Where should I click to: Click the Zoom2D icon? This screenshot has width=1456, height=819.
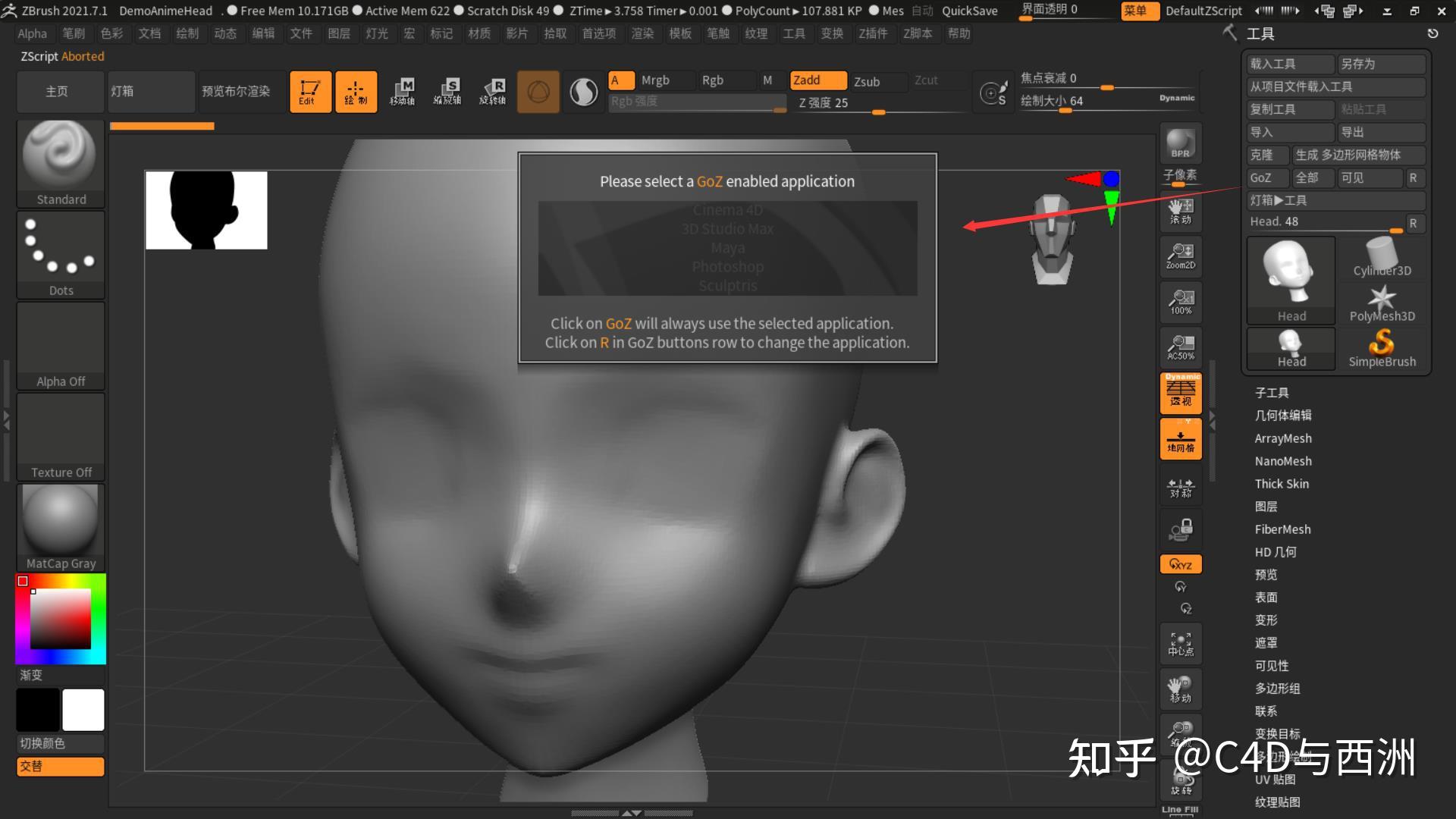pyautogui.click(x=1180, y=256)
